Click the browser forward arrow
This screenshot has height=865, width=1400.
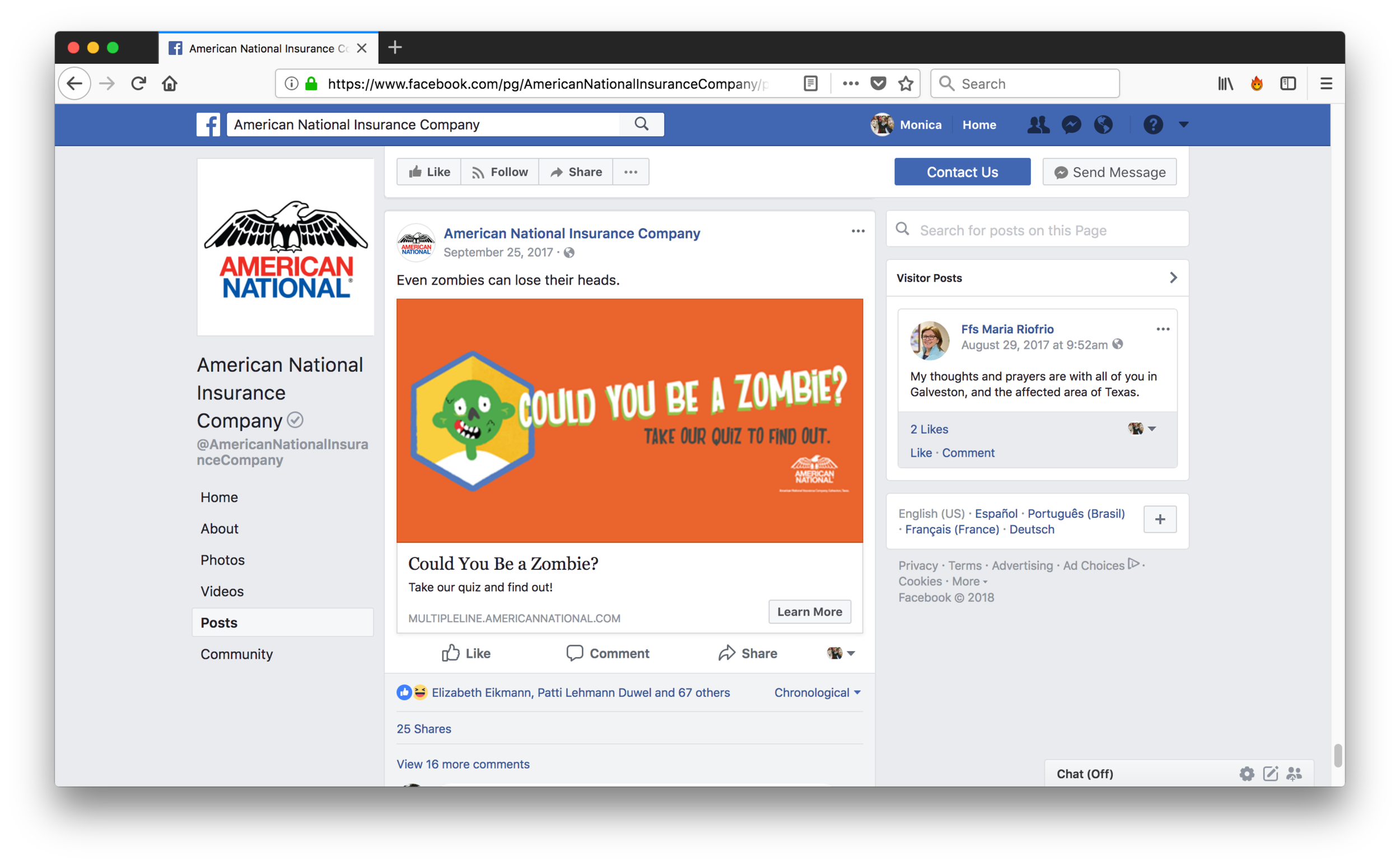tap(106, 83)
